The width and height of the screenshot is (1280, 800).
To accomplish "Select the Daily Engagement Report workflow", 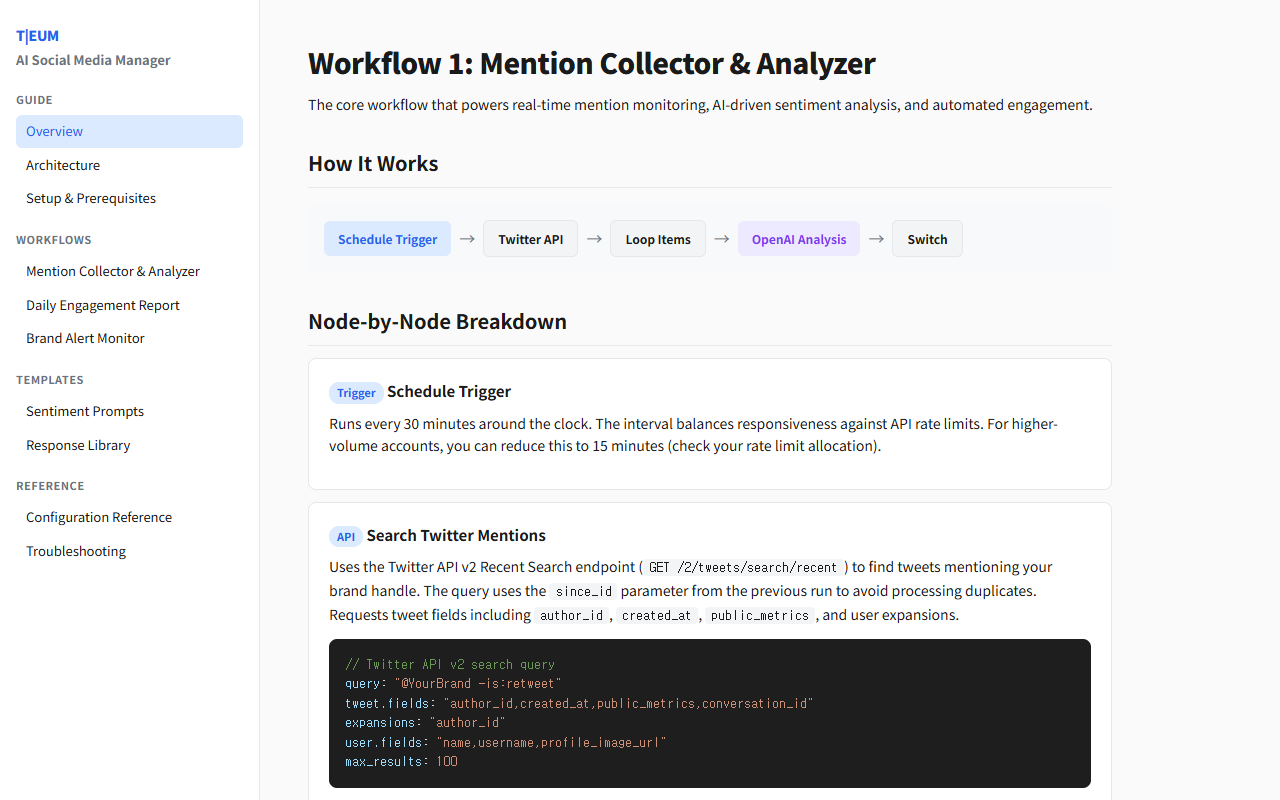I will [103, 305].
